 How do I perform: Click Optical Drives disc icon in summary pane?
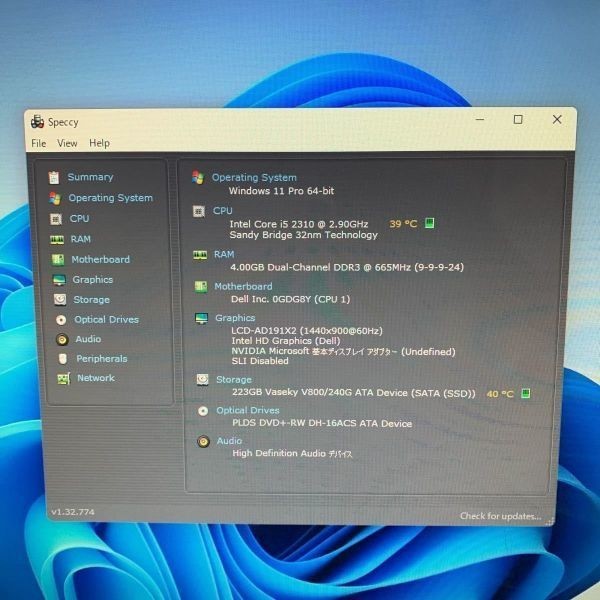point(203,411)
